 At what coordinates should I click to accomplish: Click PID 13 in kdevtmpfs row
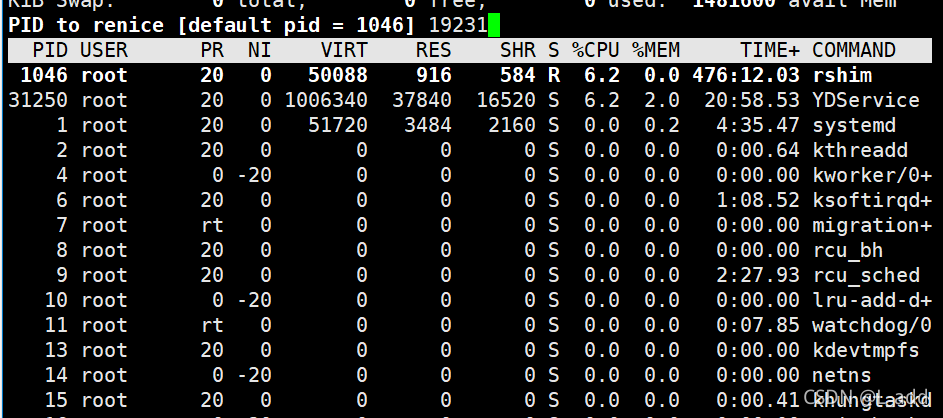coord(56,351)
